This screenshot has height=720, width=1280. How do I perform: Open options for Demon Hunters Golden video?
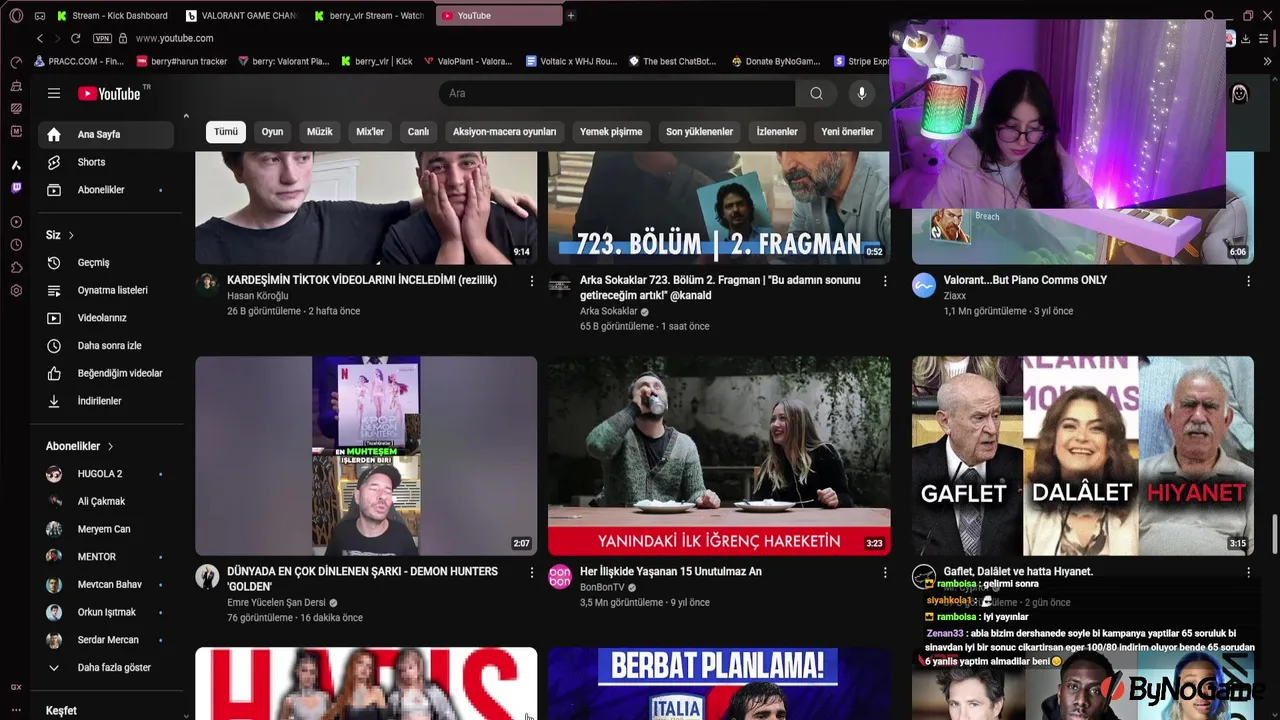click(532, 572)
